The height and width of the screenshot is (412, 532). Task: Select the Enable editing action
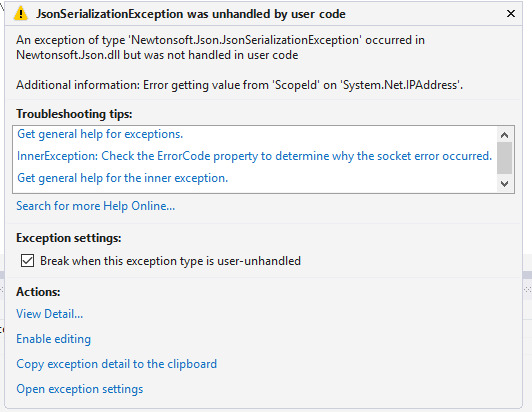coord(54,339)
